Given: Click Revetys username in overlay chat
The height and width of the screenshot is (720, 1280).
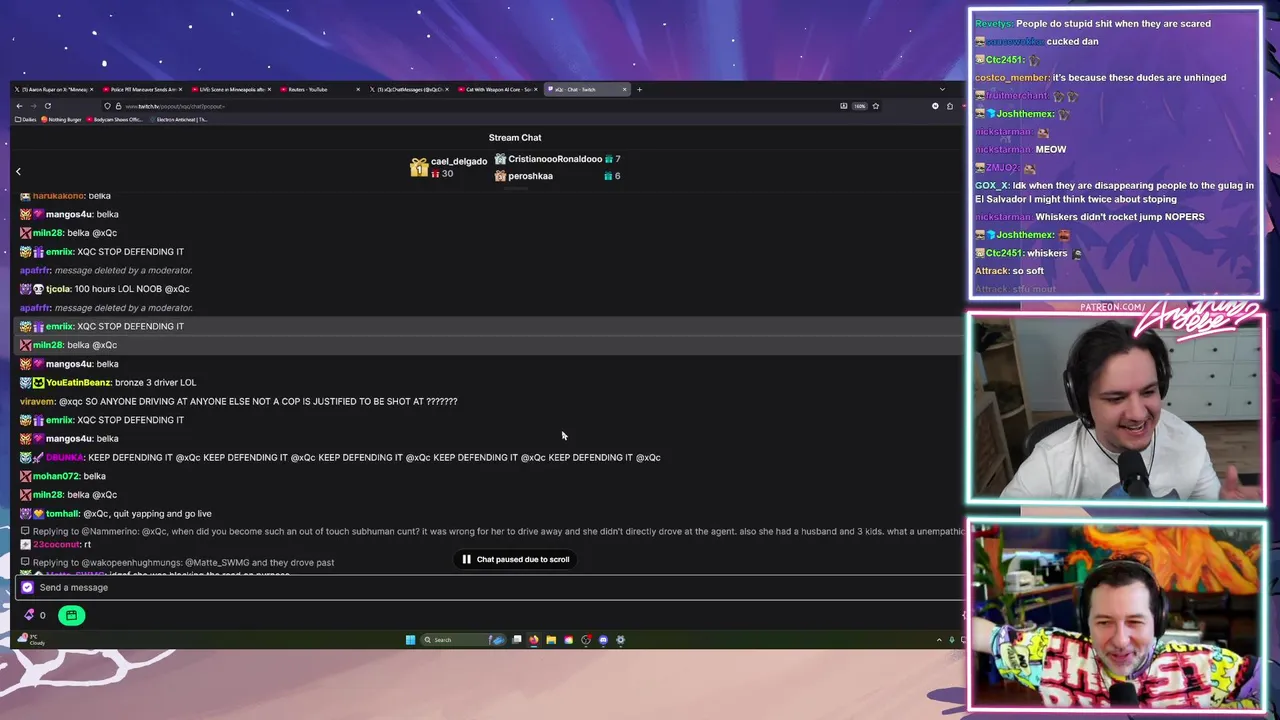Looking at the screenshot, I should pos(993,23).
